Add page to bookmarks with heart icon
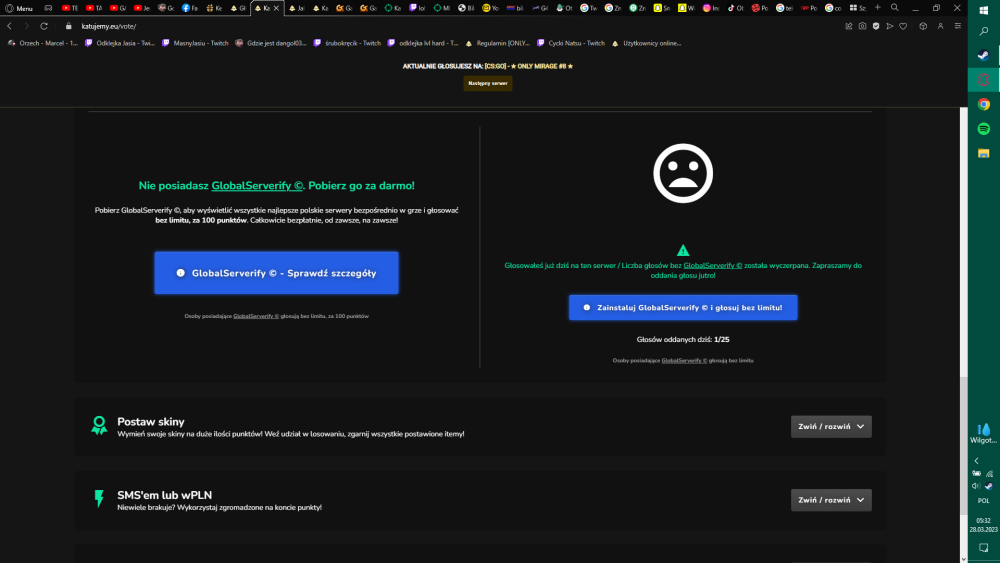The height and width of the screenshot is (563, 1000). (903, 26)
